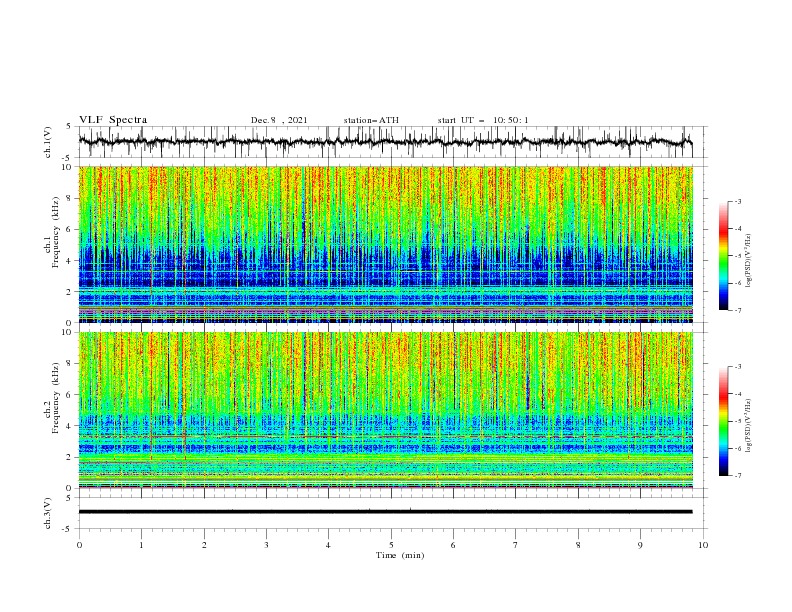Viewport: 792px width, 612px height.
Task: Click the "-4" tick on ch.2 colorbar
Action: click(737, 394)
